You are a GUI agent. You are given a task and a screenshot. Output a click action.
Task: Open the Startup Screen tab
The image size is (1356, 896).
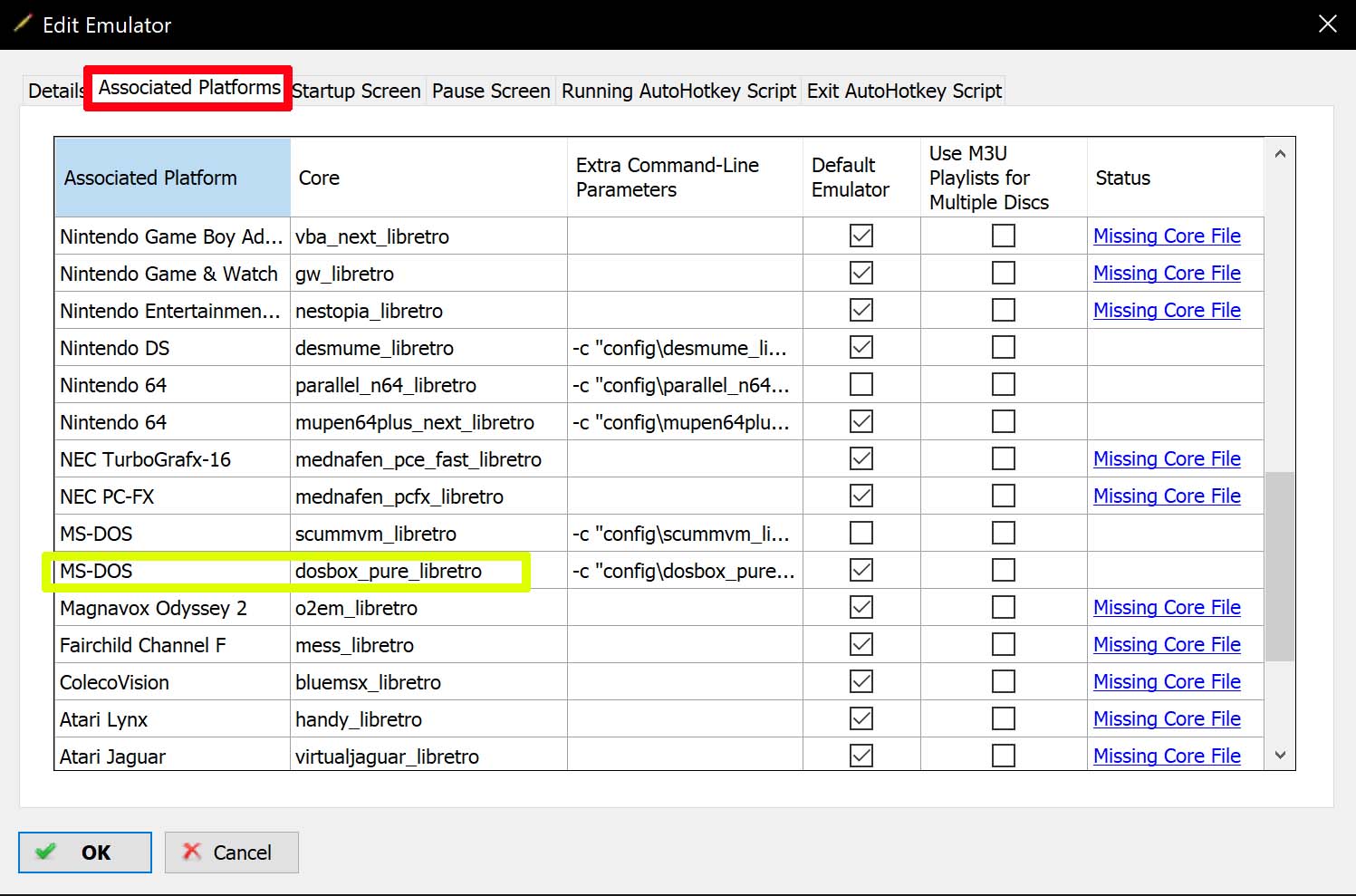pos(356,91)
